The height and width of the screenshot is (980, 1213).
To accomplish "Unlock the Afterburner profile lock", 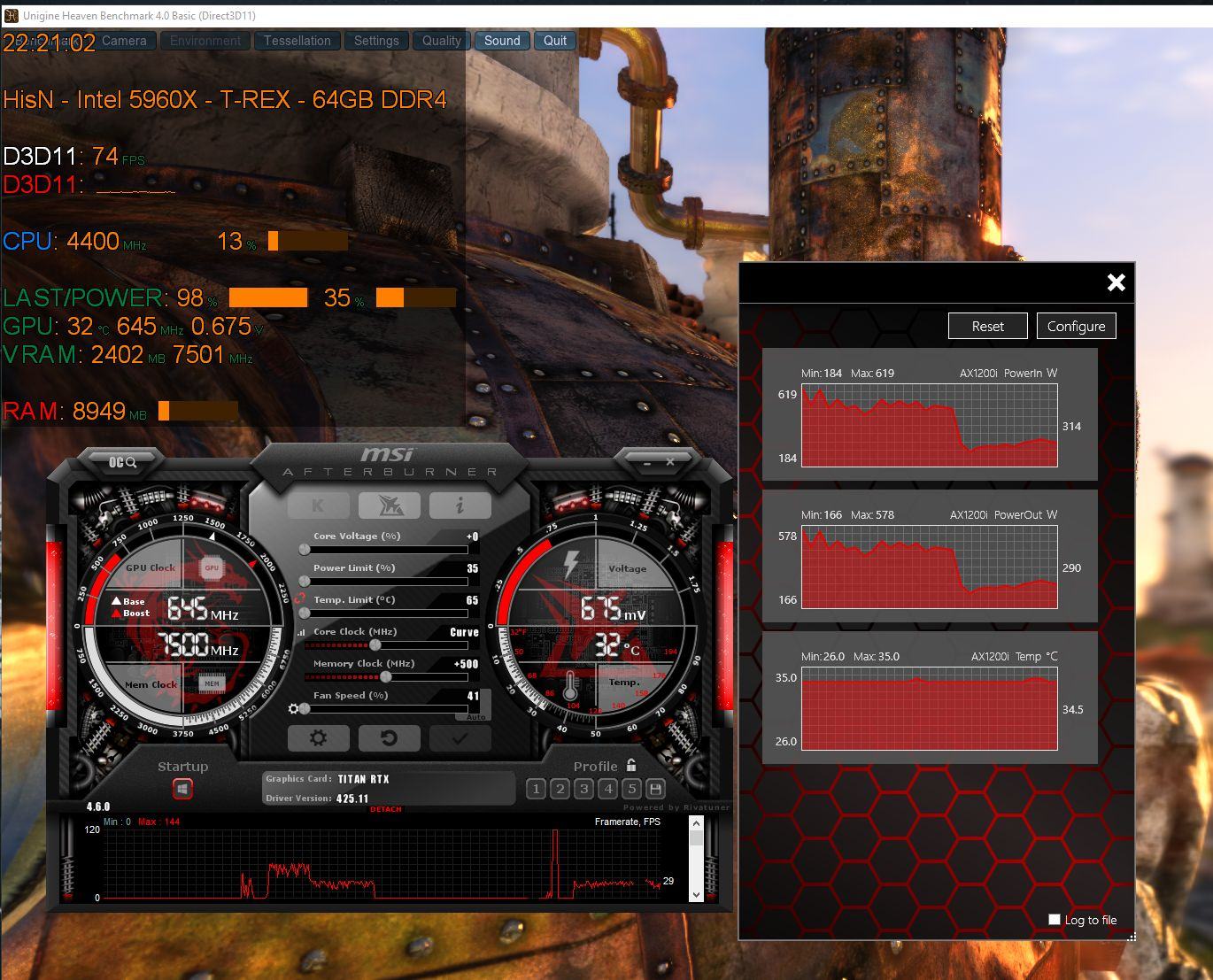I will (631, 765).
